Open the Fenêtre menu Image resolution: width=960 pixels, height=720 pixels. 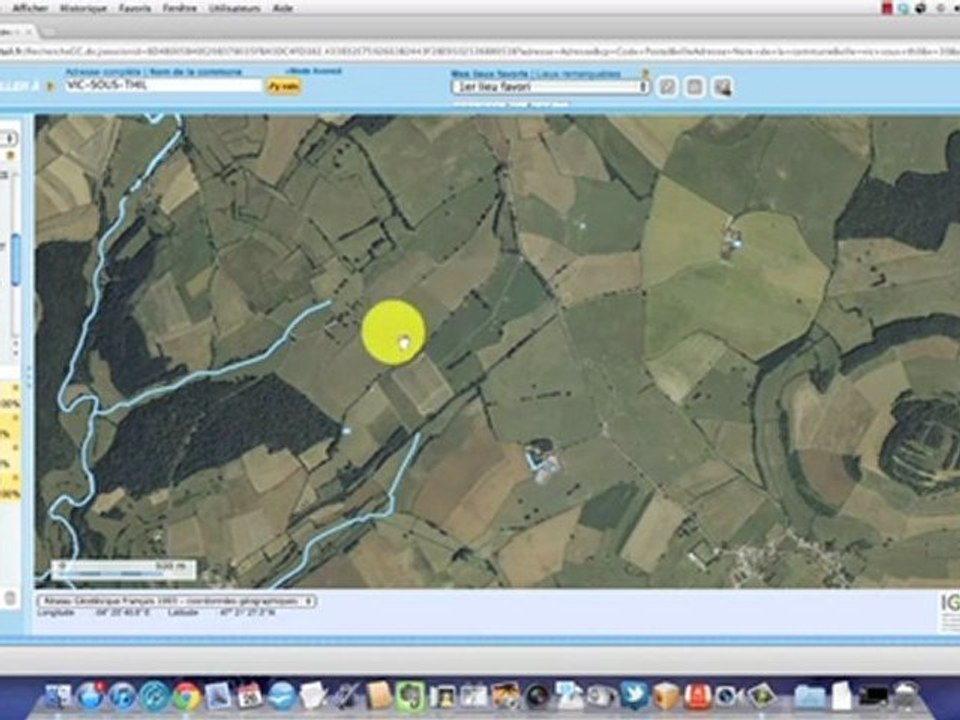click(x=179, y=8)
